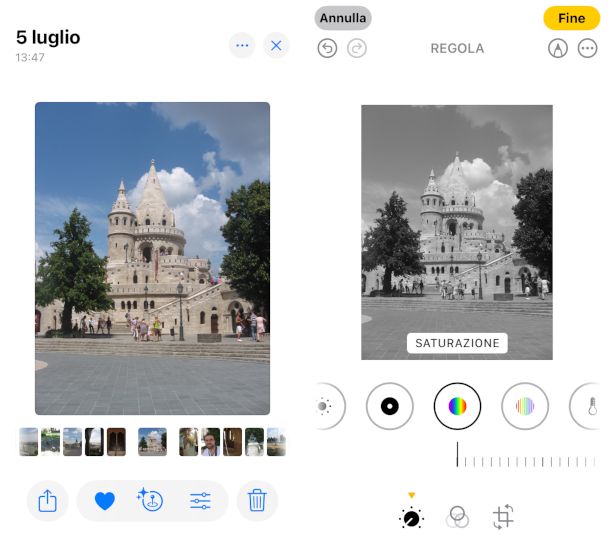Viewport: 610px width, 541px height.
Task: Select the first thumbnail in the filmstrip
Action: point(29,442)
